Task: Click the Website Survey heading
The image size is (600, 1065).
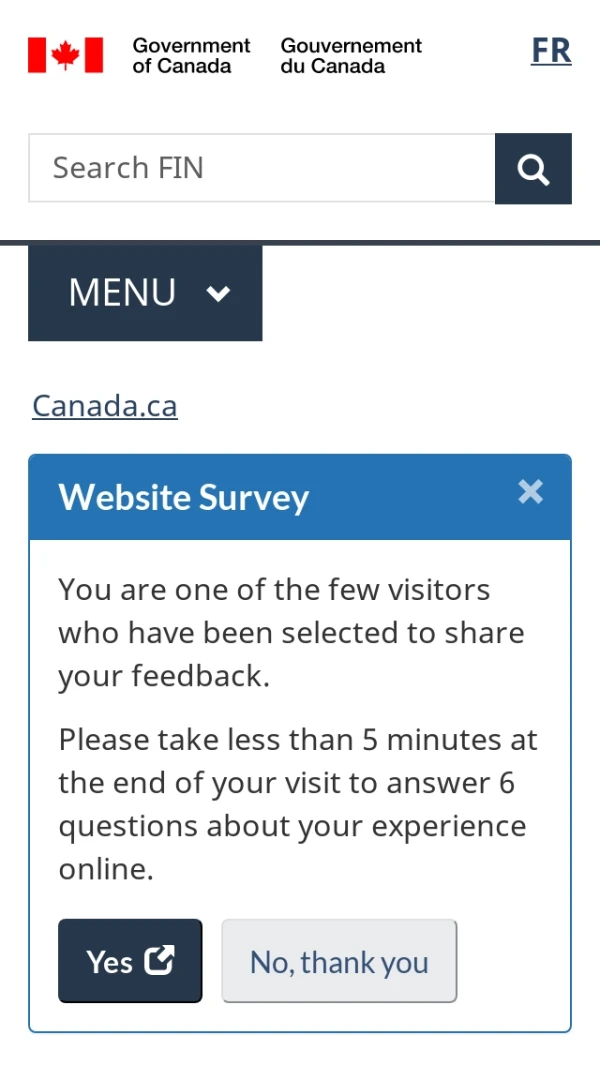Action: point(184,497)
